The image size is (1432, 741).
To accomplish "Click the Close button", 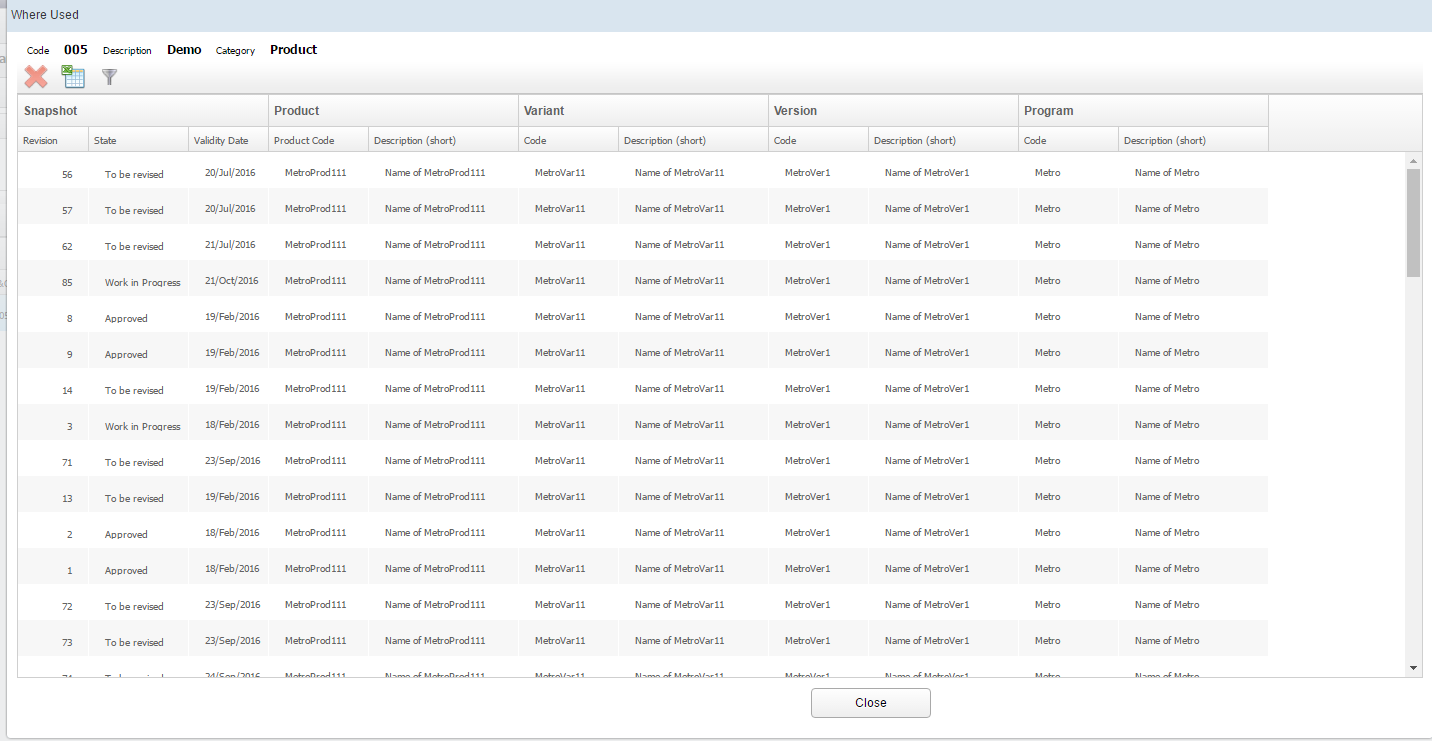I will coord(870,703).
